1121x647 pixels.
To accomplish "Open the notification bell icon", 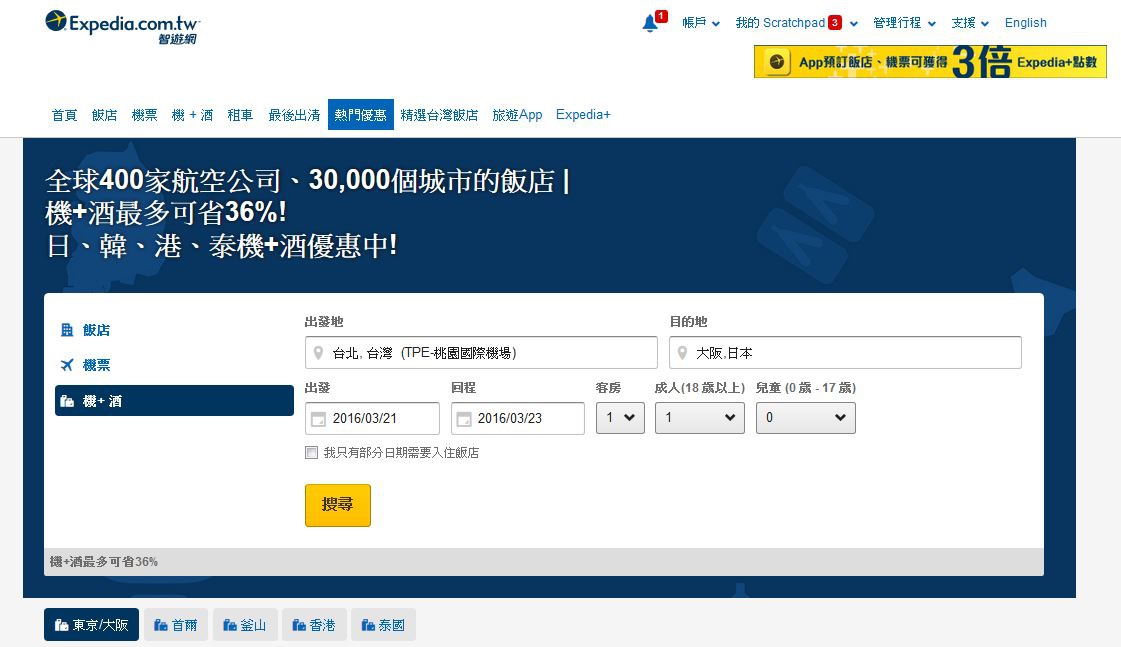I will point(650,23).
